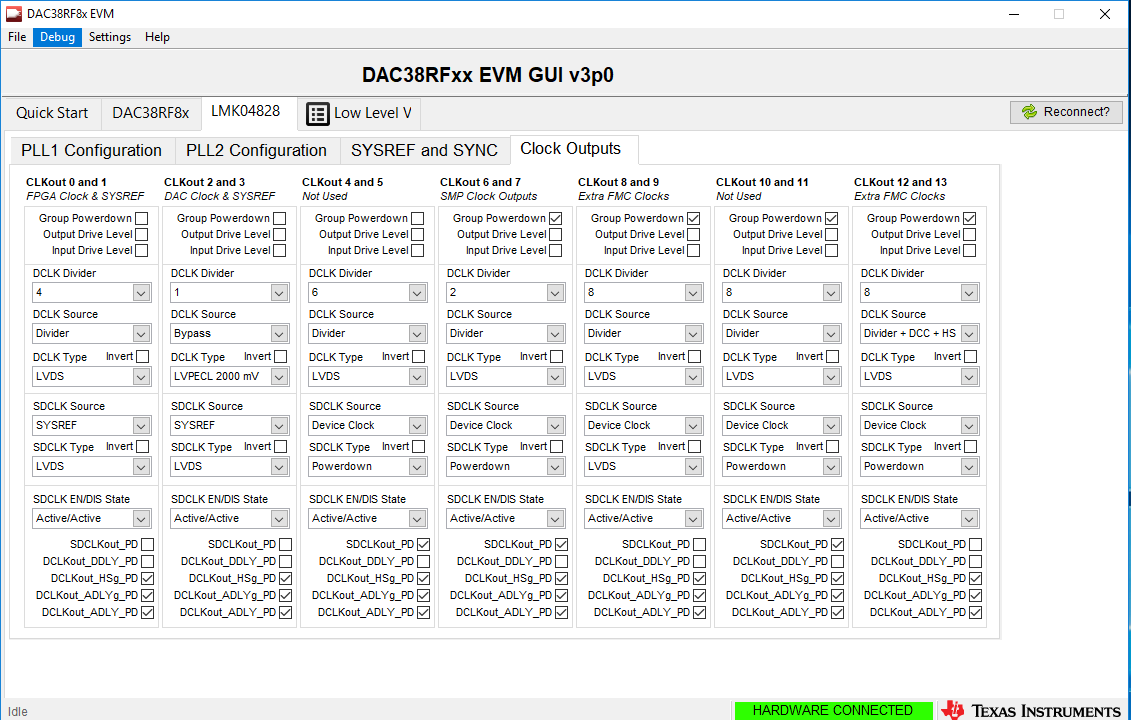The height and width of the screenshot is (720, 1131).
Task: Click the CLKout 10 and 11 heading
Action: (x=762, y=182)
